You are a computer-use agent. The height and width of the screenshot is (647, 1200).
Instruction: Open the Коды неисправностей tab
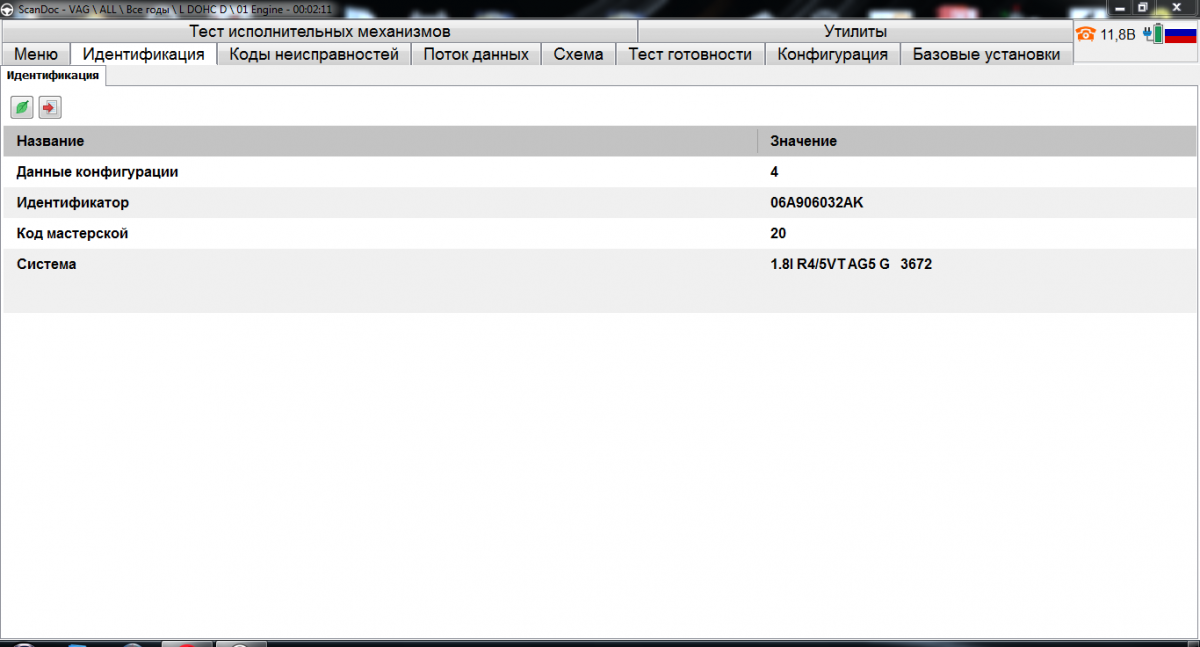(x=314, y=54)
